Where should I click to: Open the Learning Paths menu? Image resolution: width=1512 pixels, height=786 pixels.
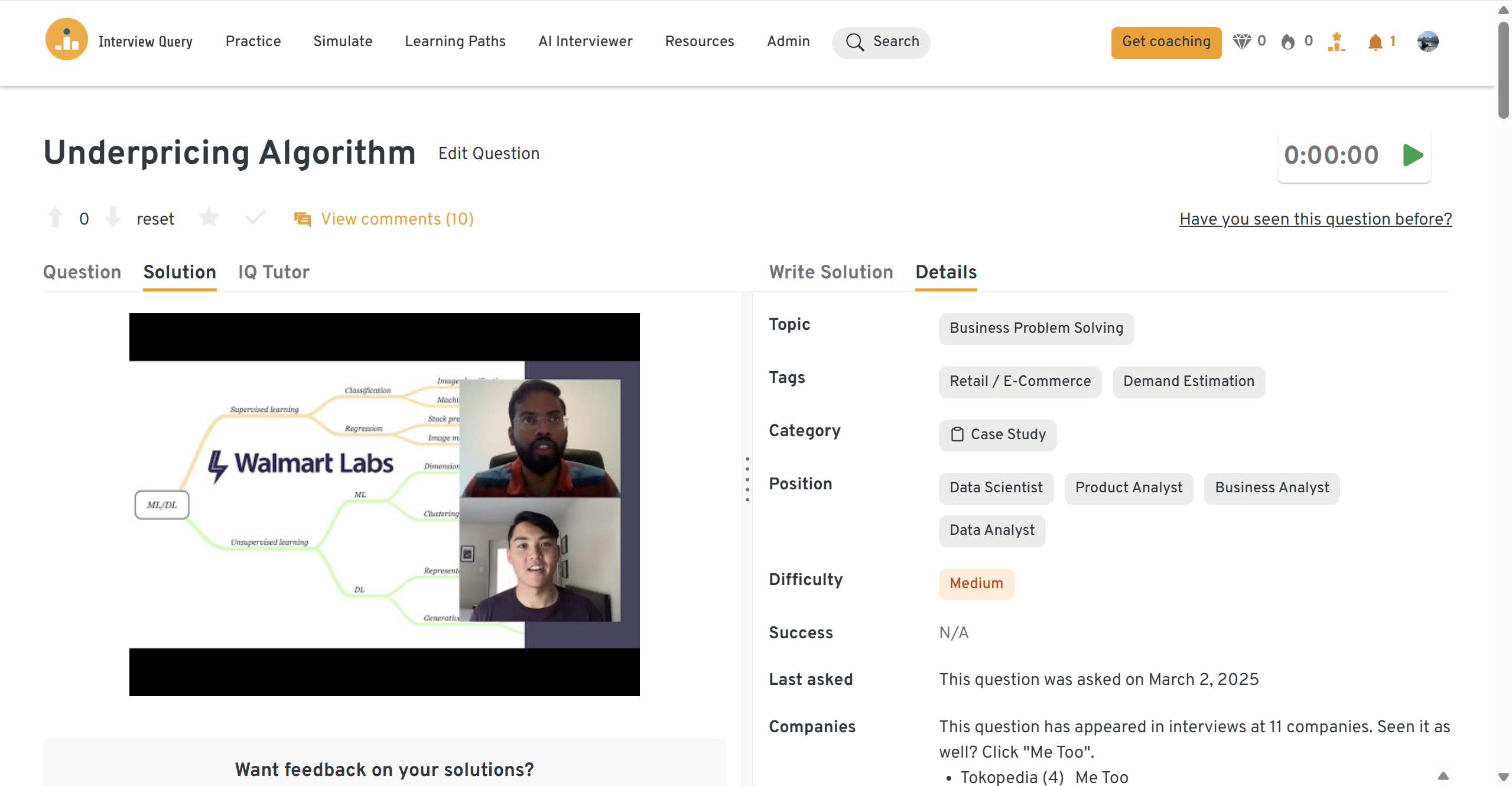click(x=455, y=41)
